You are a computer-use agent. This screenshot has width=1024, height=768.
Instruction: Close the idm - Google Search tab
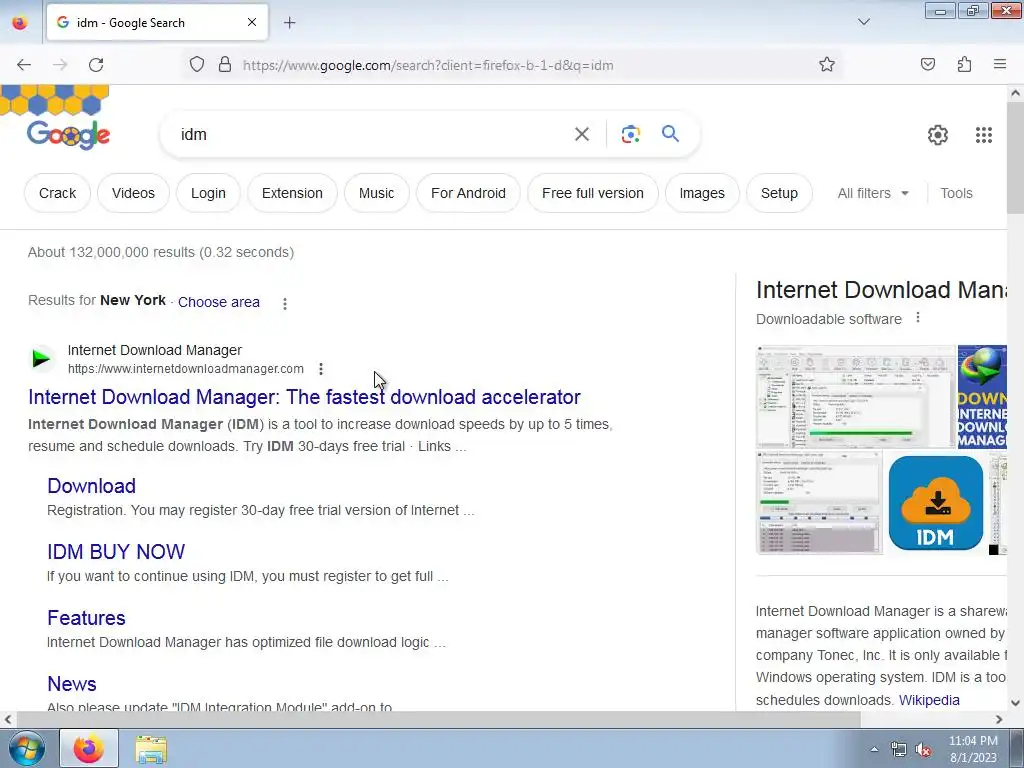(x=251, y=22)
